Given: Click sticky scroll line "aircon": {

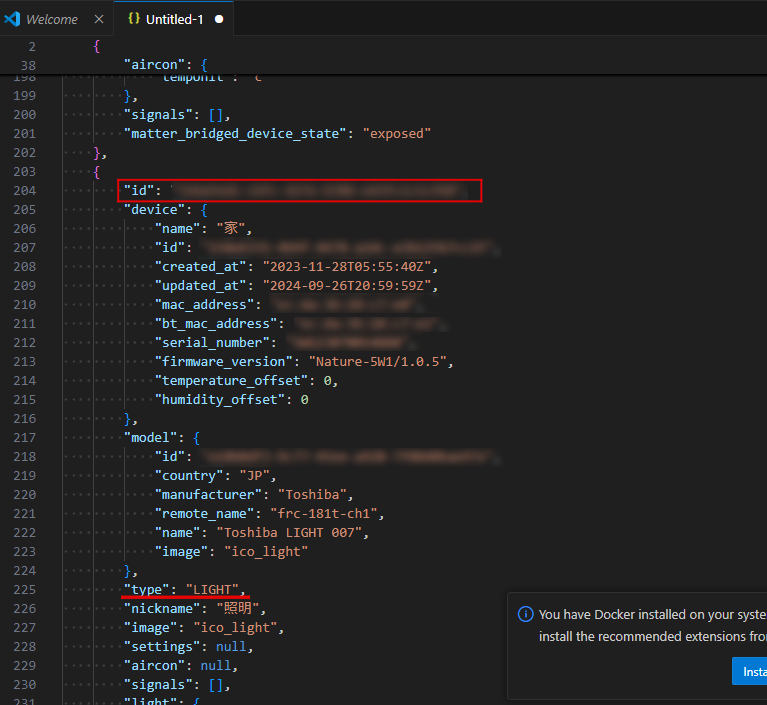Looking at the screenshot, I should [166, 65].
